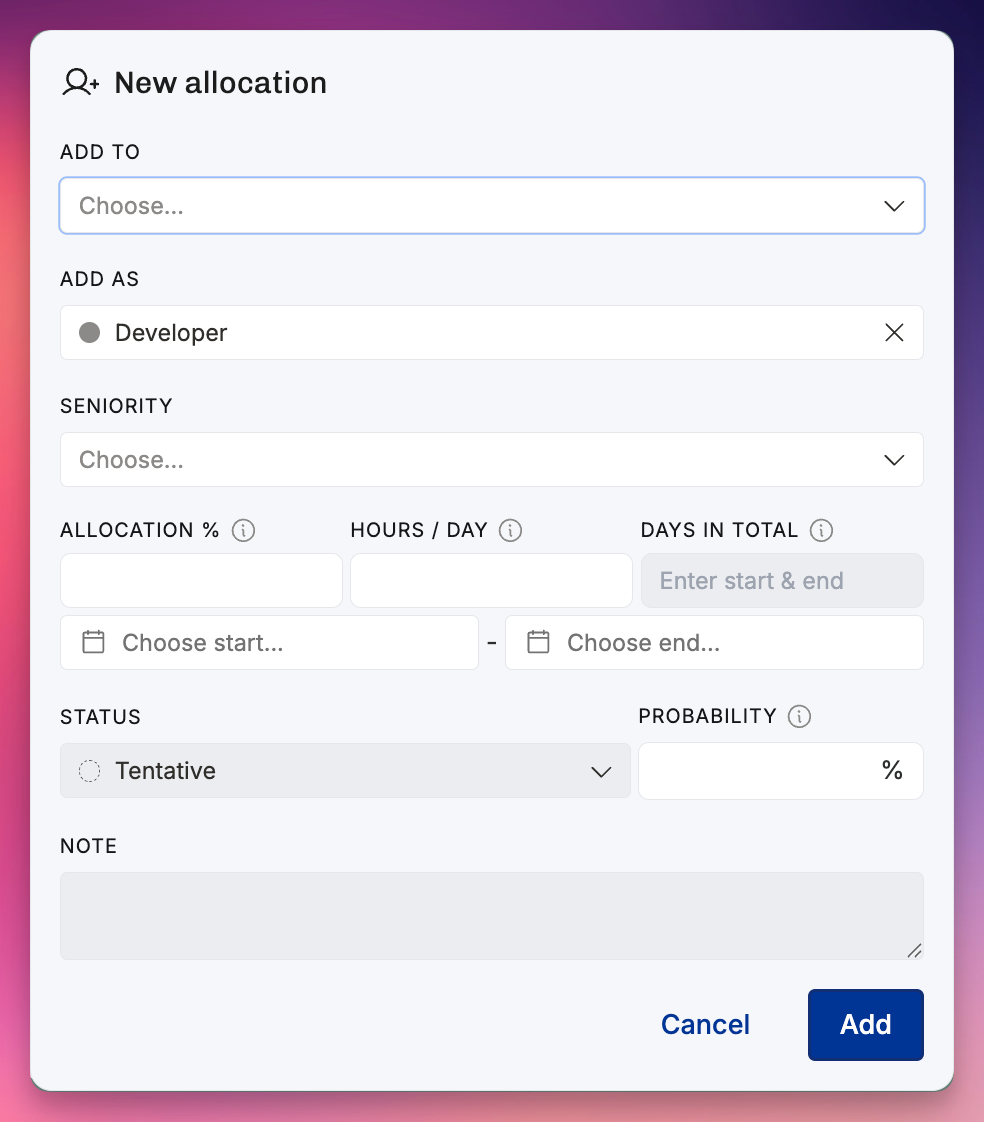This screenshot has width=984, height=1122.
Task: Click inside the Note text area
Action: (x=492, y=916)
